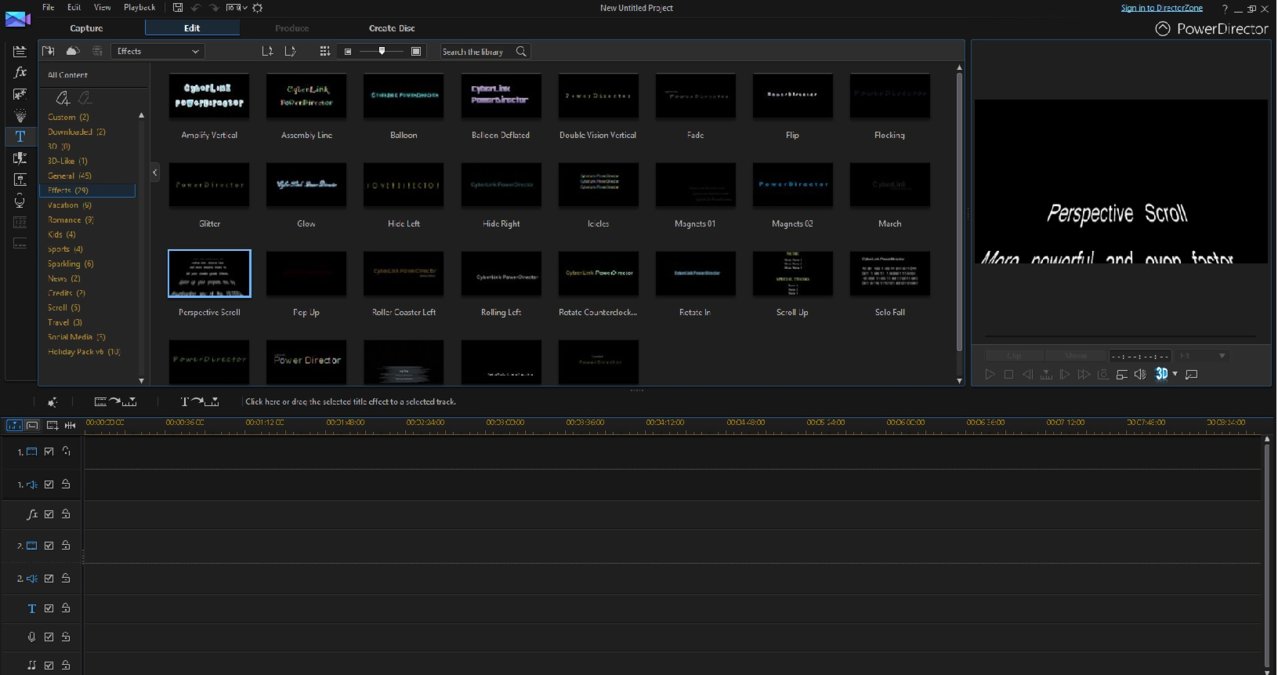Click the add title effect to track hint
Viewport: 1278px width, 675px height.
pos(351,401)
